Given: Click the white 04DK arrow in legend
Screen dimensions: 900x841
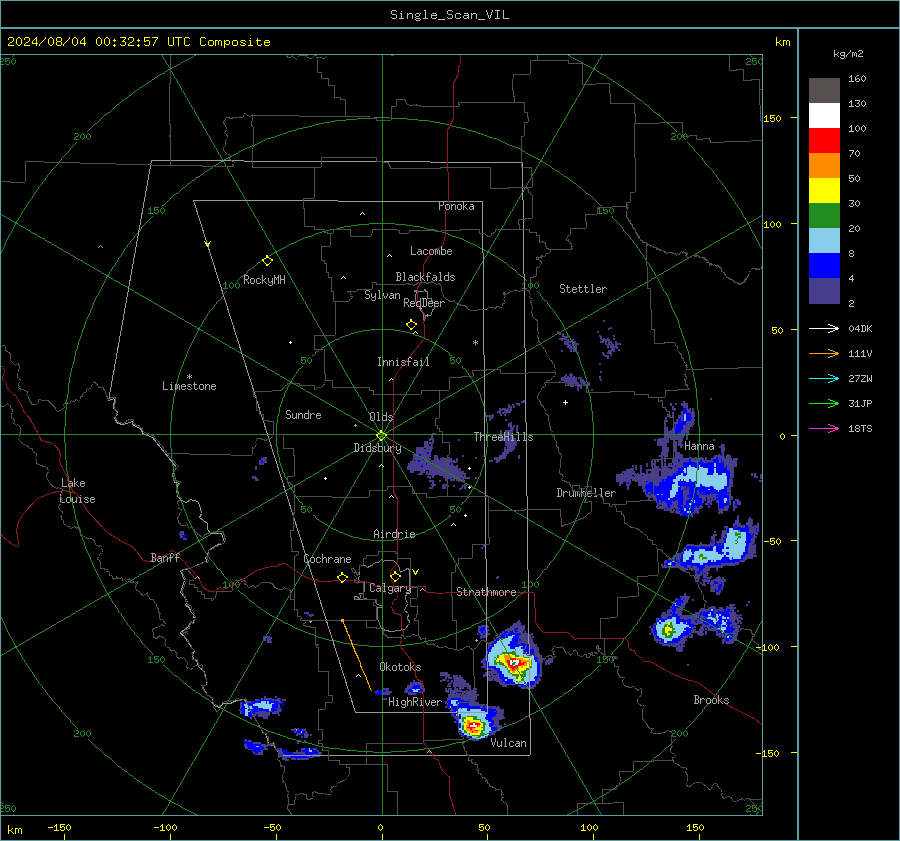Looking at the screenshot, I should (824, 329).
